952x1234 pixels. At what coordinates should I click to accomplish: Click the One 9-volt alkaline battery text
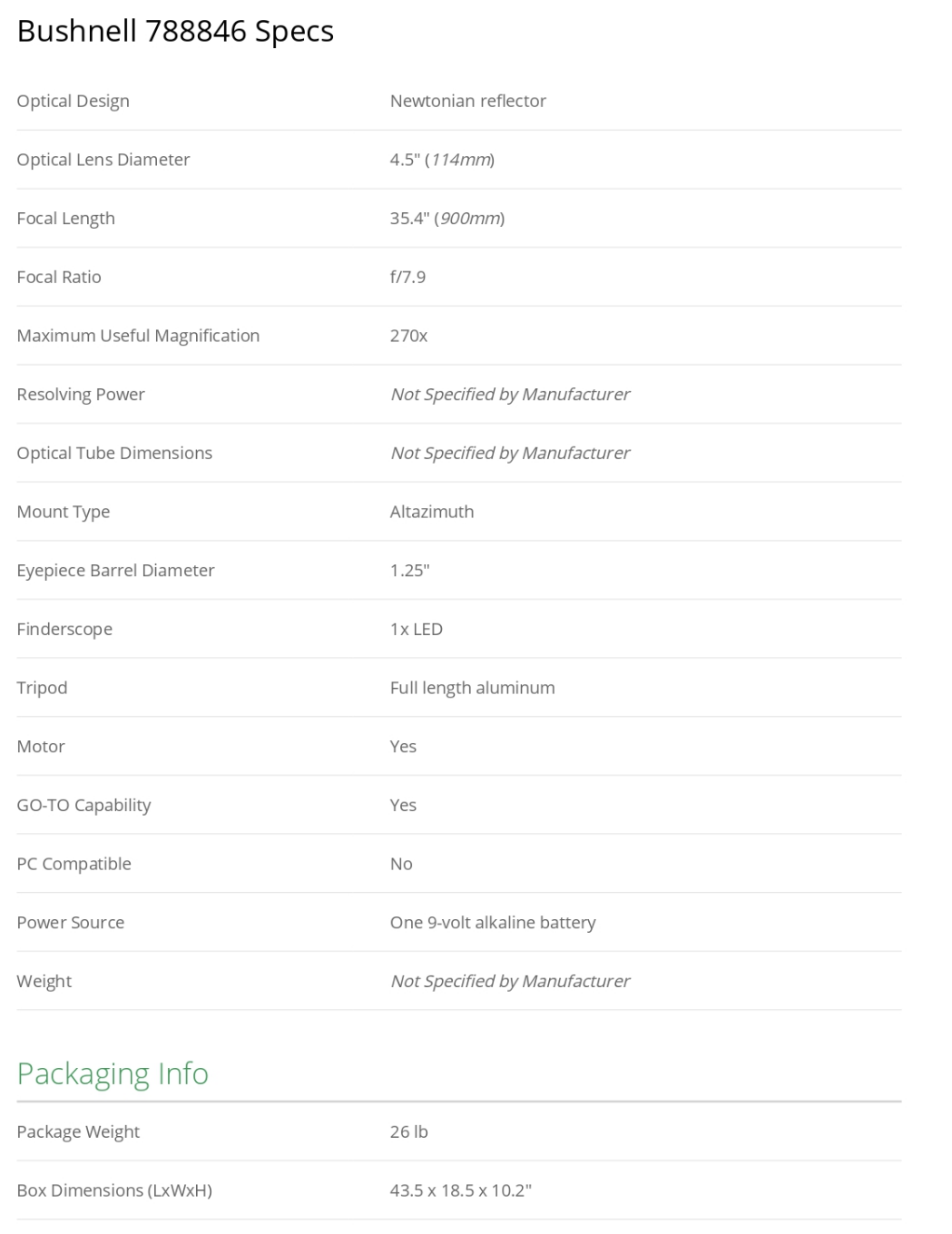coord(492,923)
